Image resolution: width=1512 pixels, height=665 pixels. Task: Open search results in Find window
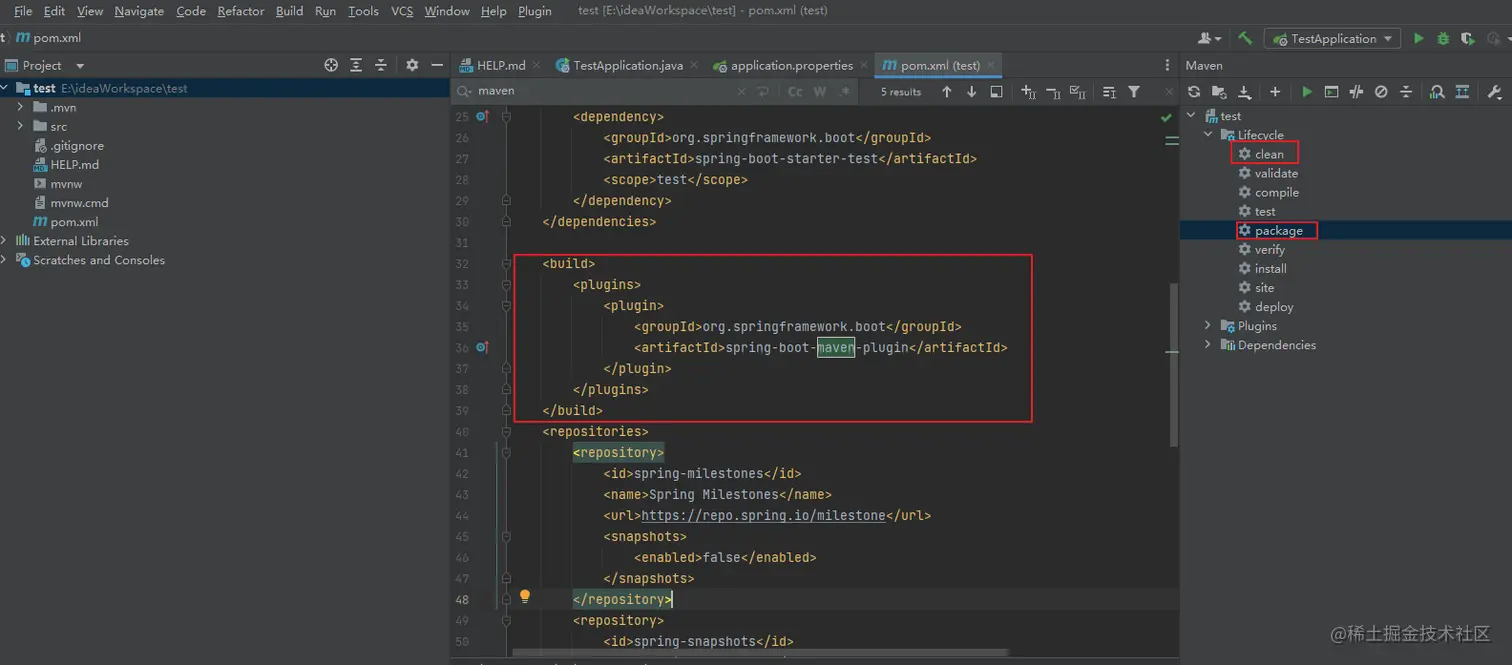996,91
